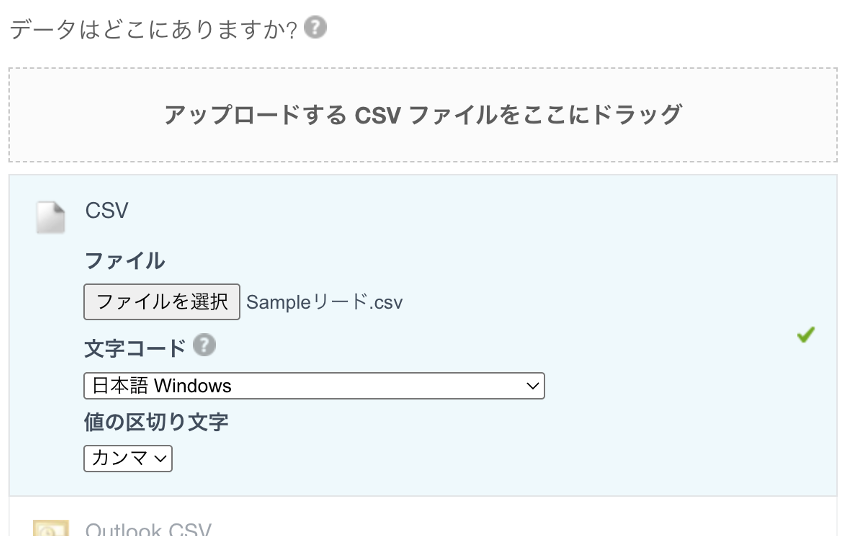Click the green checkmark icon

pyautogui.click(x=806, y=335)
